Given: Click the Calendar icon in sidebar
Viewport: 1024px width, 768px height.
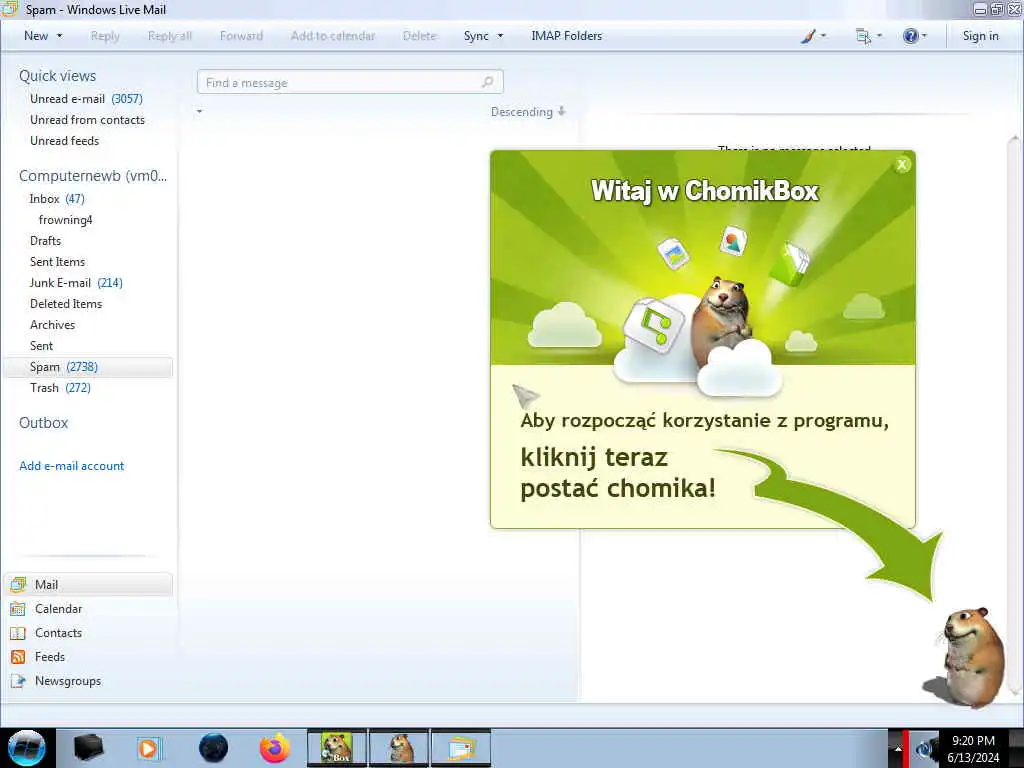Looking at the screenshot, I should pos(18,609).
